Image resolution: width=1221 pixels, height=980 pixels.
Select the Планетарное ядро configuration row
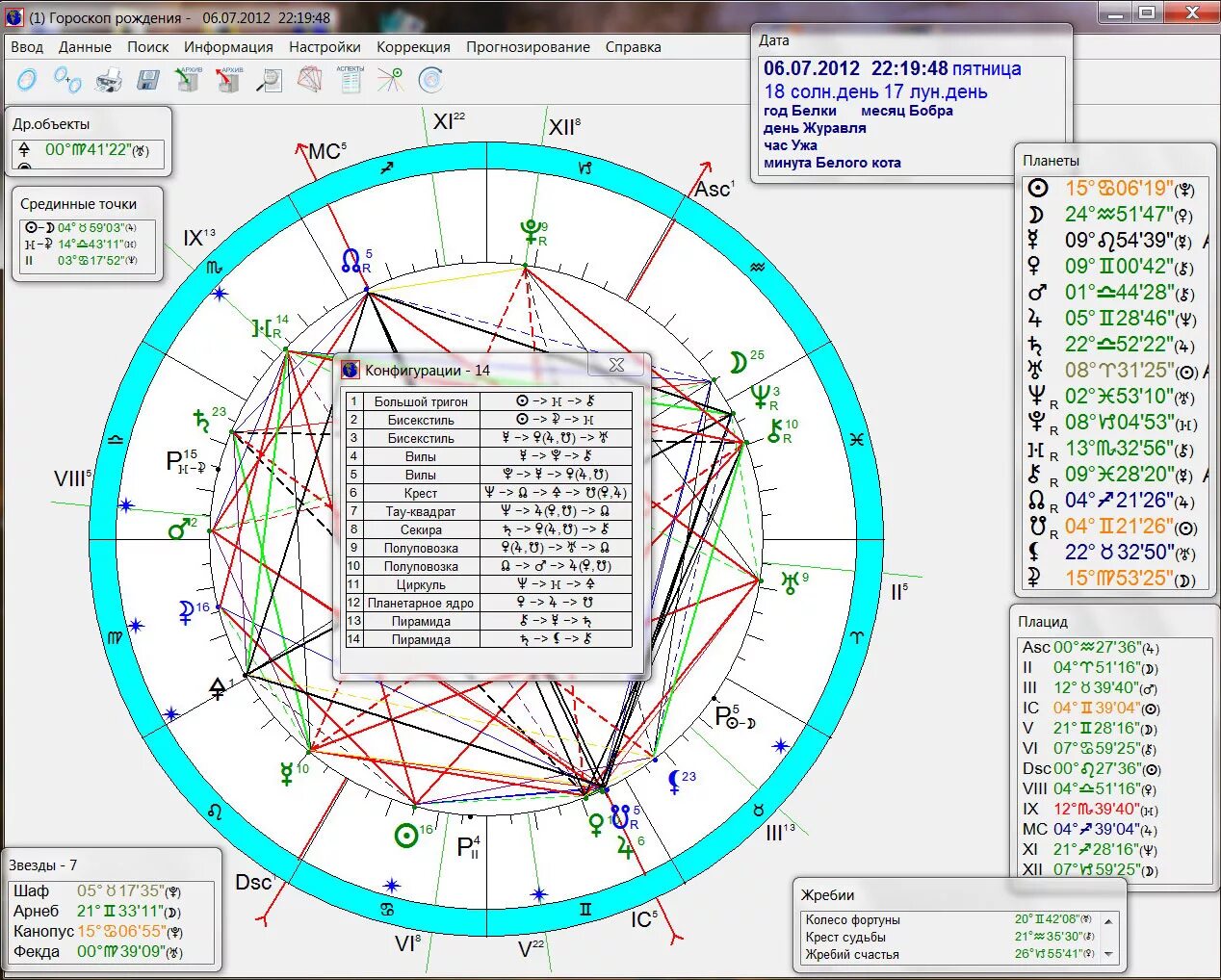(x=489, y=603)
